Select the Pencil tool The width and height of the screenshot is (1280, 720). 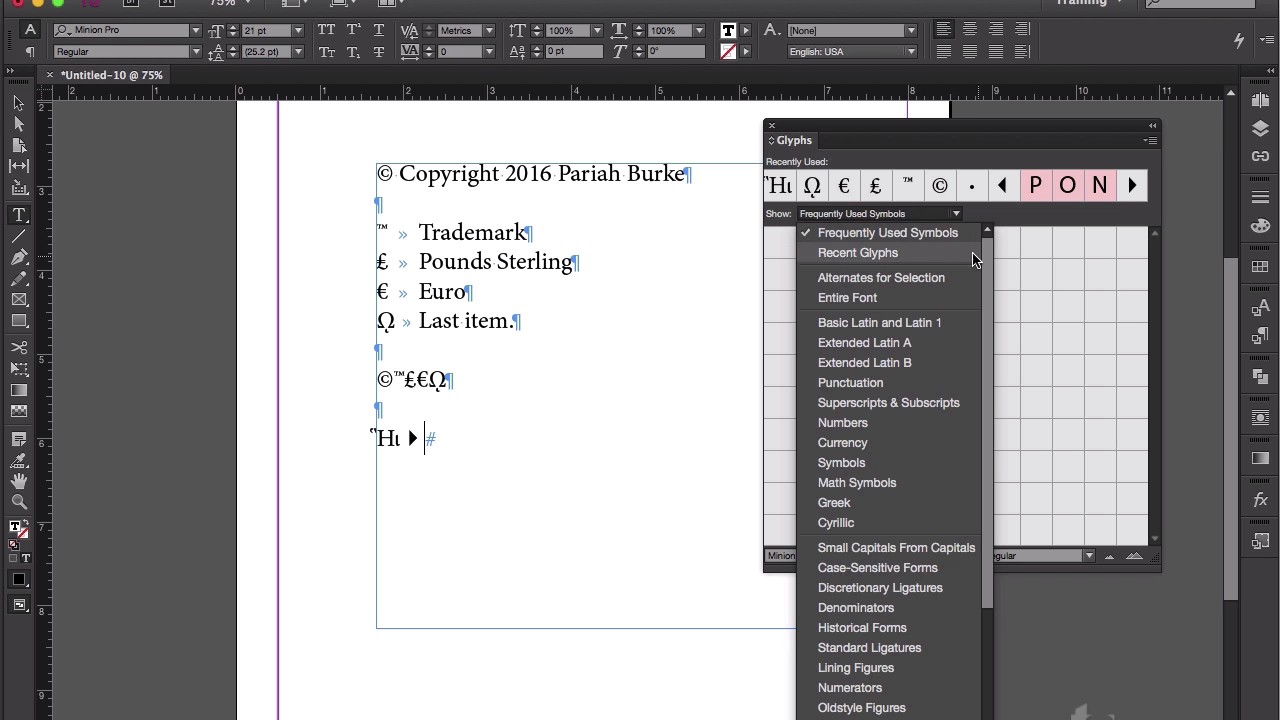tap(18, 279)
